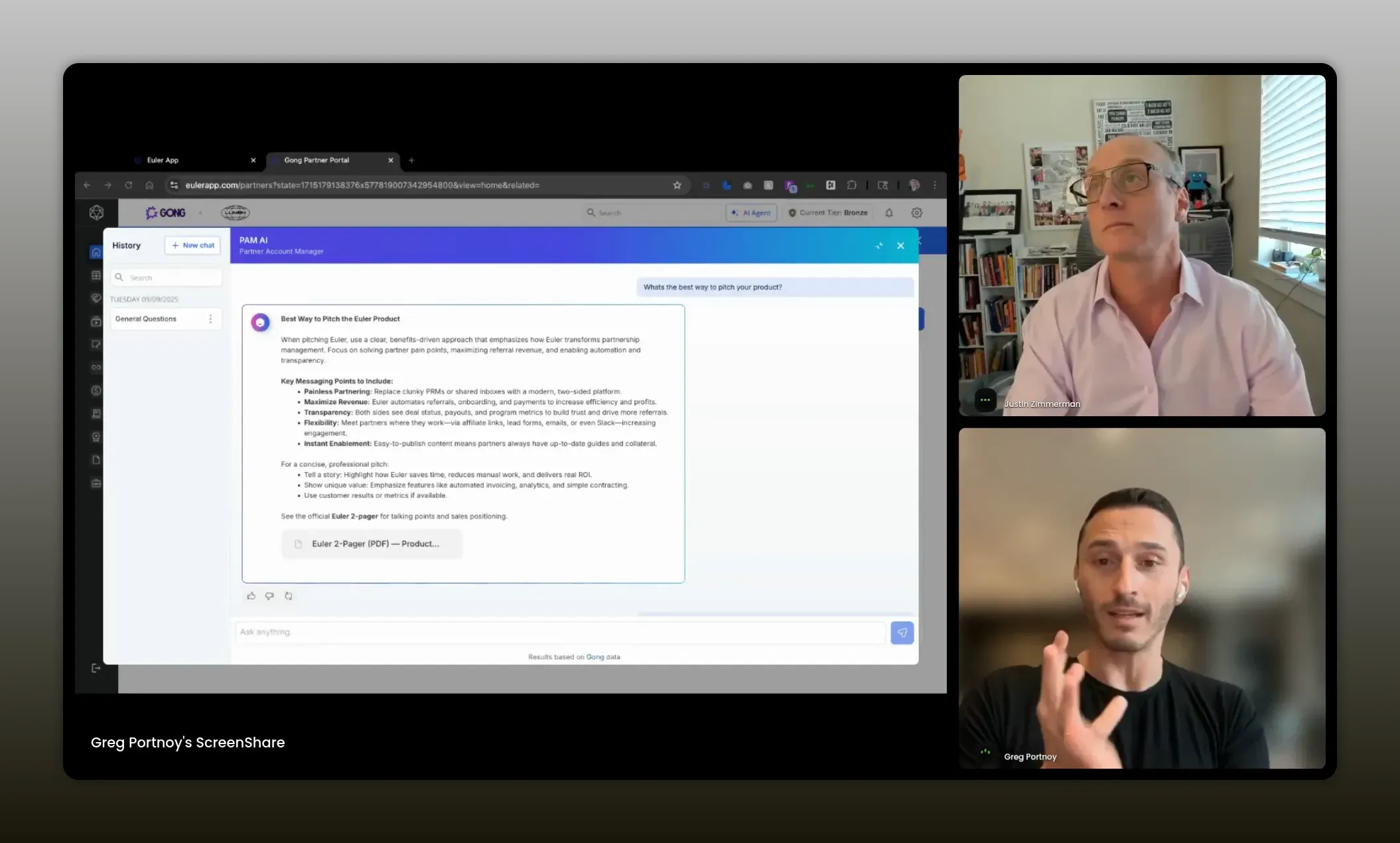Open the referral links icon in the sidebar
The width and height of the screenshot is (1400, 843).
(96, 367)
